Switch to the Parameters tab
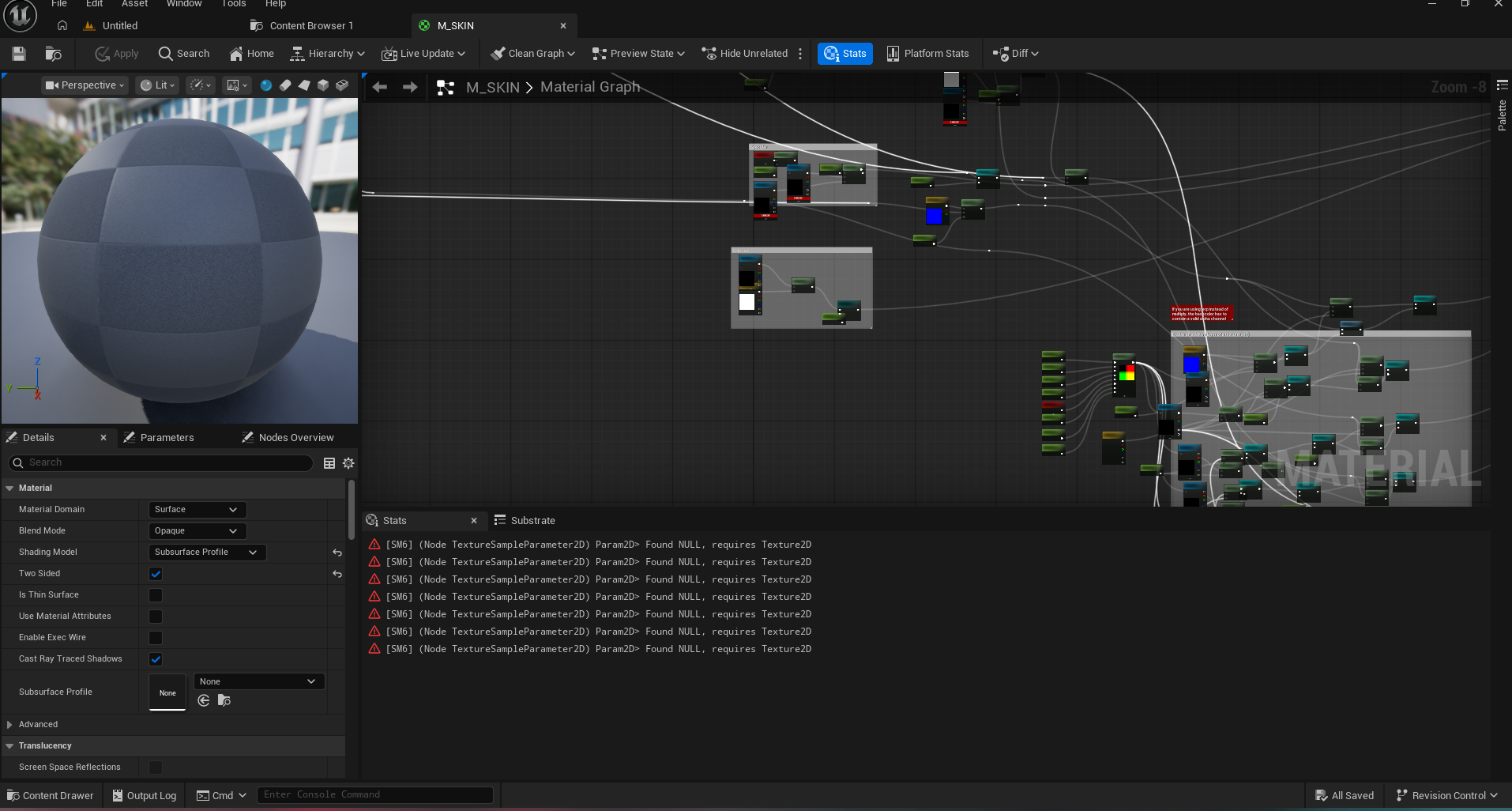 167,438
